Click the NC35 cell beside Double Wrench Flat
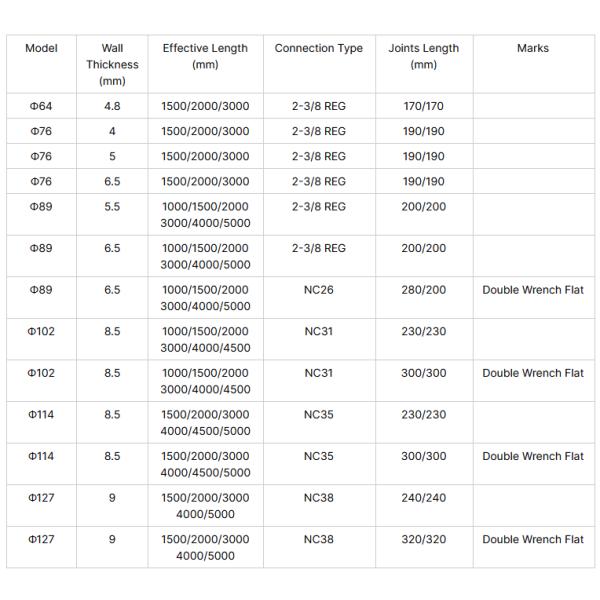The image size is (600, 600). (x=318, y=457)
